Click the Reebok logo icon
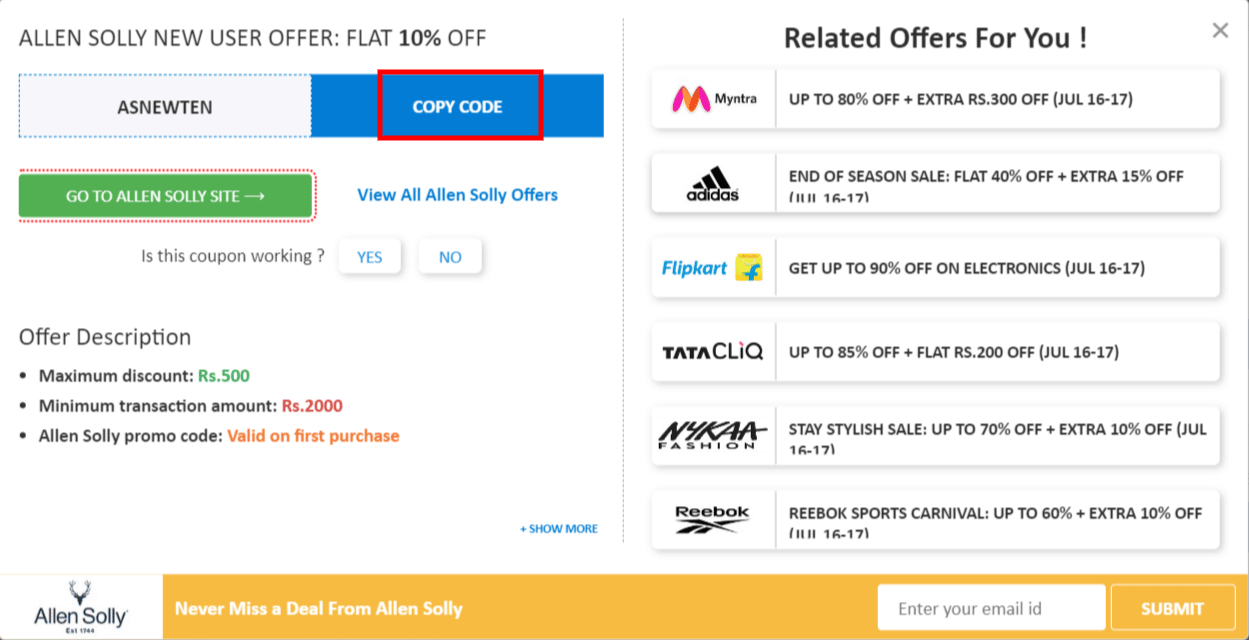 click(712, 519)
